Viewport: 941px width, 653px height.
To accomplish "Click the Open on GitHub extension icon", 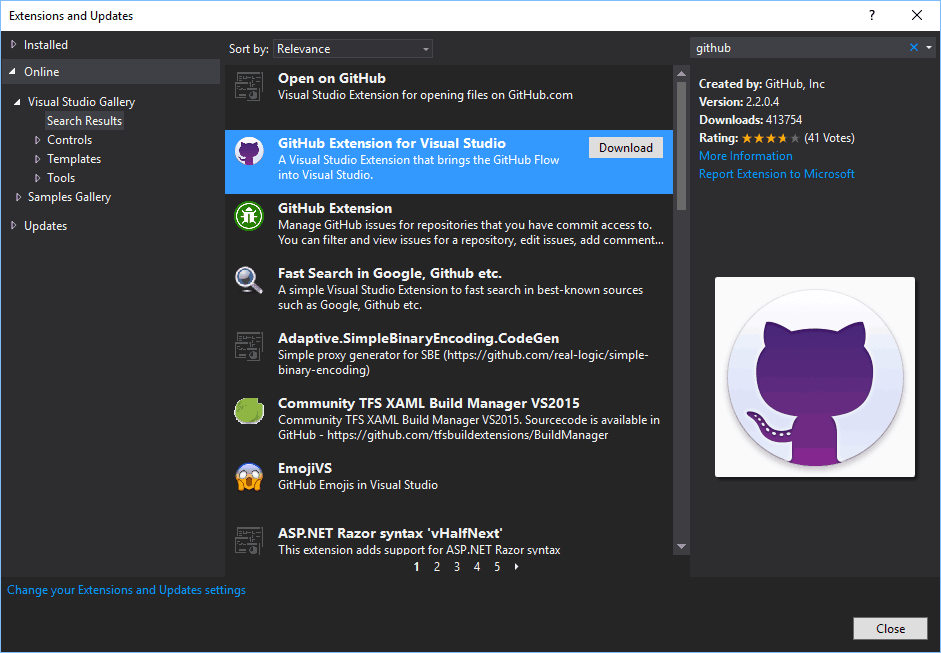I will (248, 86).
